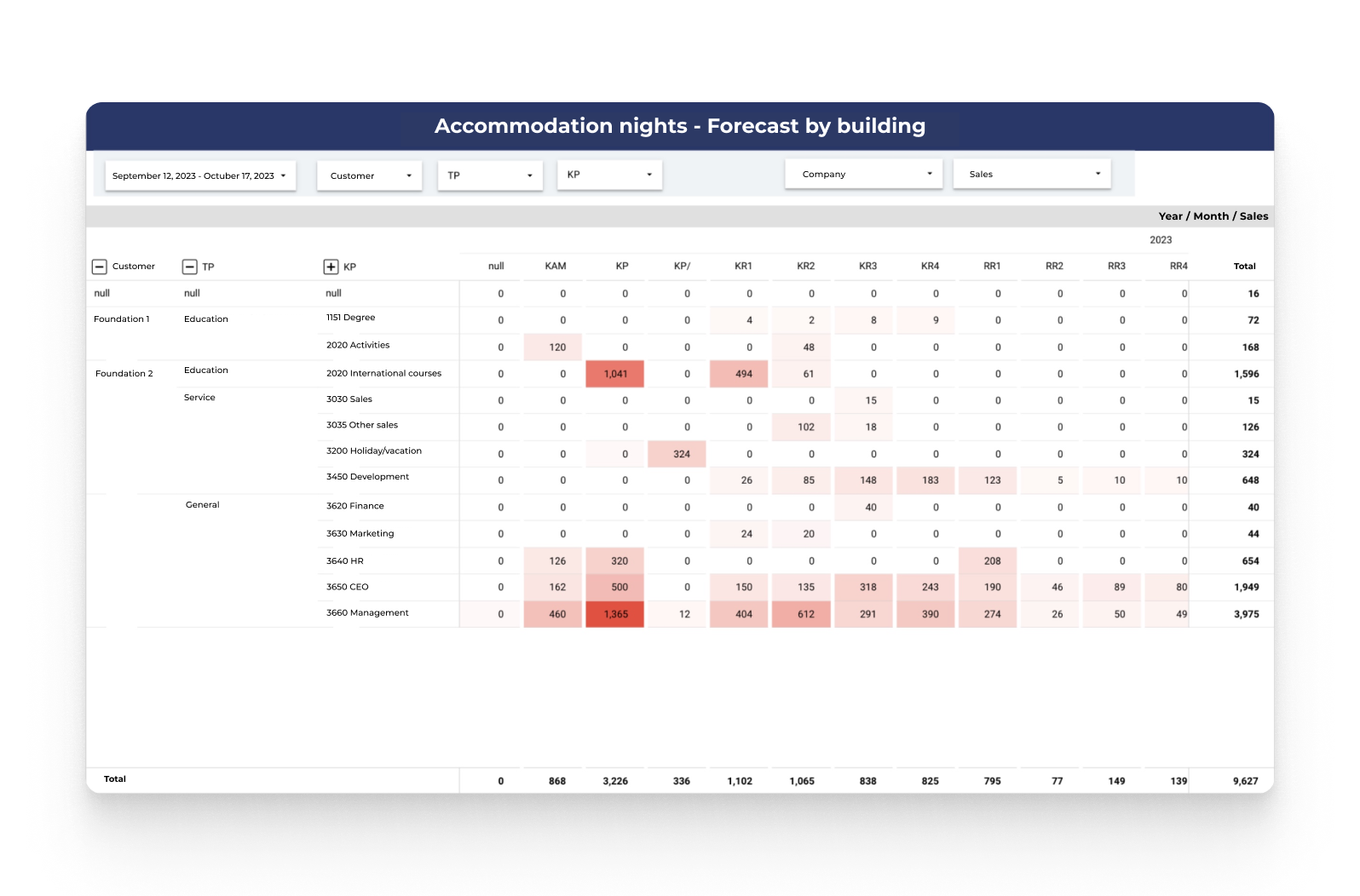Click the 320 cell in HR row
This screenshot has height=896, width=1360.
[615, 561]
